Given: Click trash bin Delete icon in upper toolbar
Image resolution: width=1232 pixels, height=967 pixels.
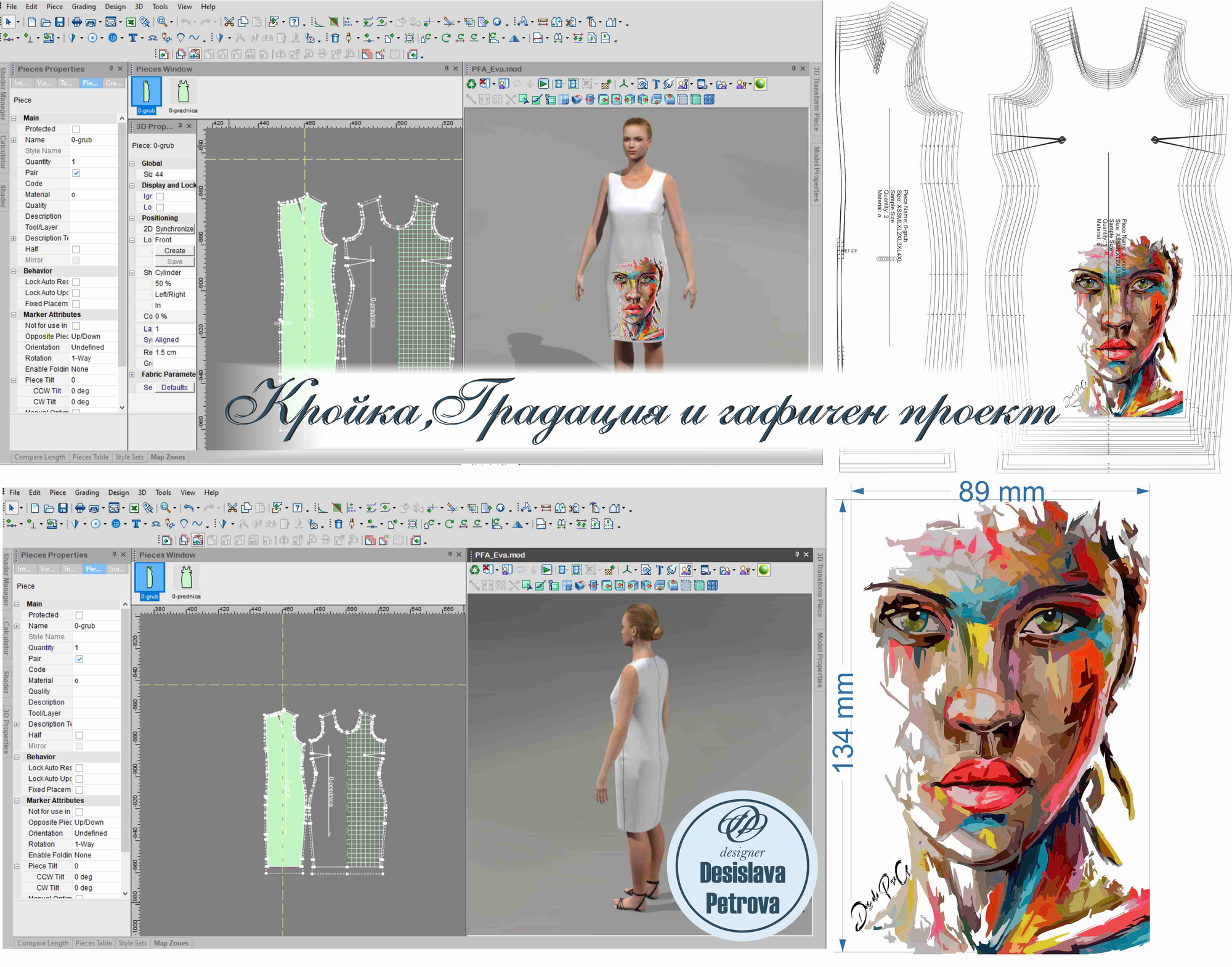Looking at the screenshot, I should (335, 38).
